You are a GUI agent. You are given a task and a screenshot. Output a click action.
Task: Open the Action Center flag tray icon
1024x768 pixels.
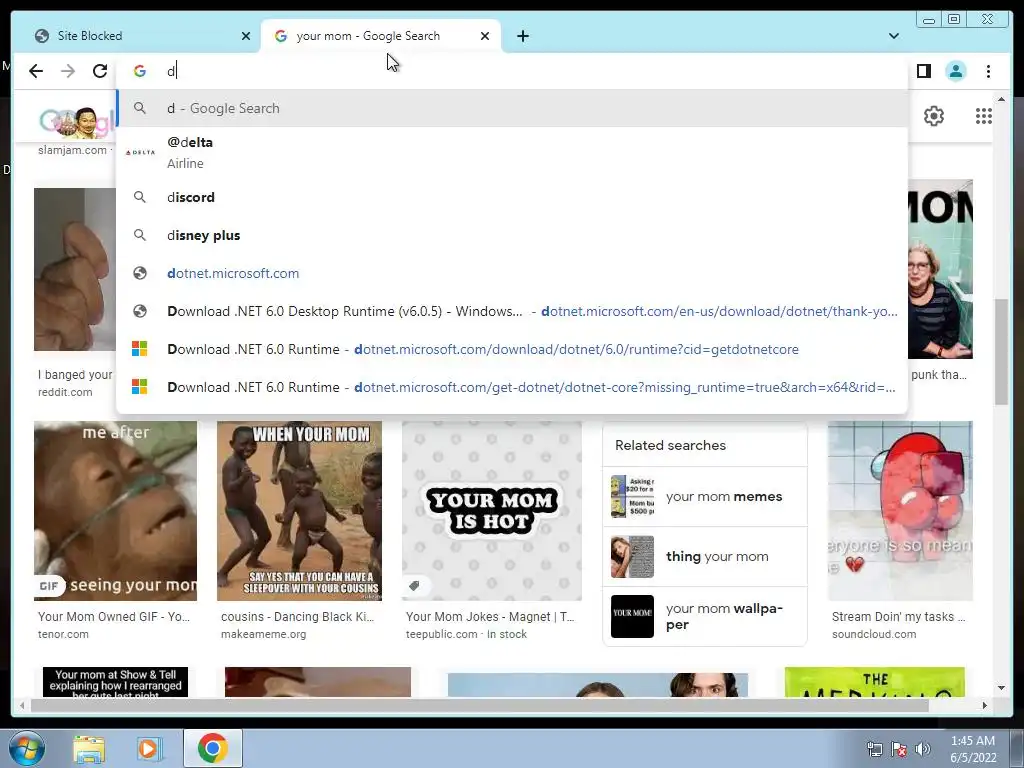pos(899,749)
